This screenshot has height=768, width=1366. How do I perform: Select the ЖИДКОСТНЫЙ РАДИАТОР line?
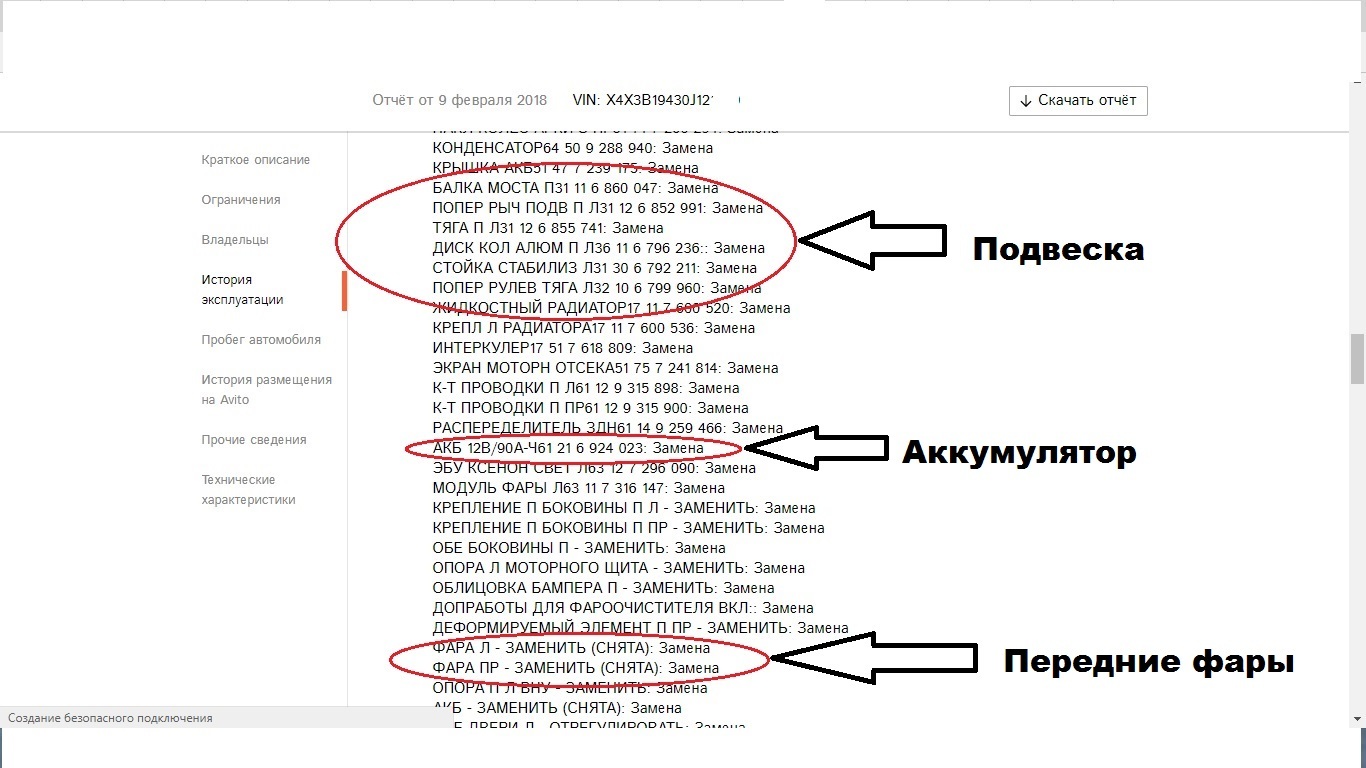point(611,308)
